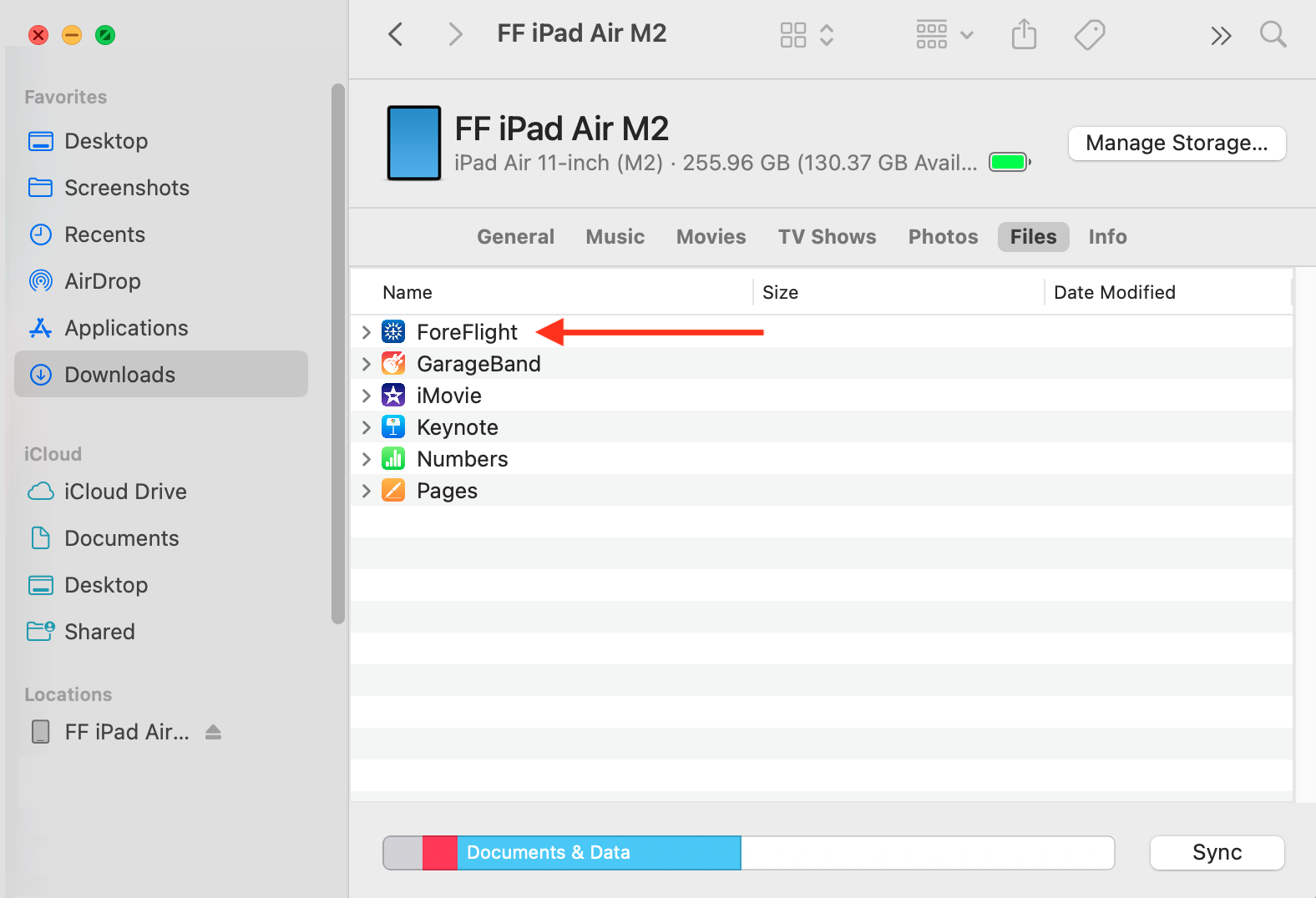Click the iMovie app icon

(x=393, y=395)
